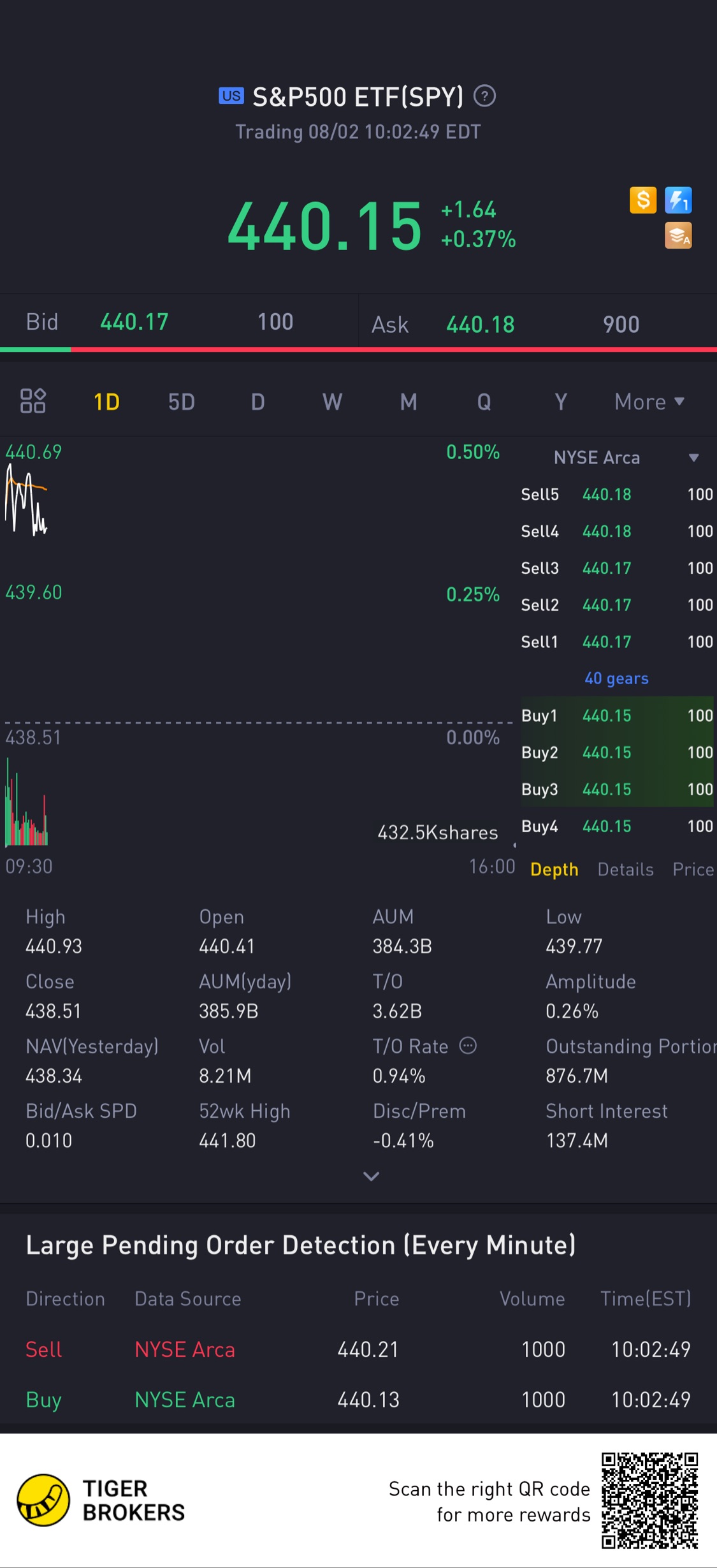The image size is (717, 1568).
Task: Tap the Disc/Prem value -0.41%
Action: pos(403,1140)
